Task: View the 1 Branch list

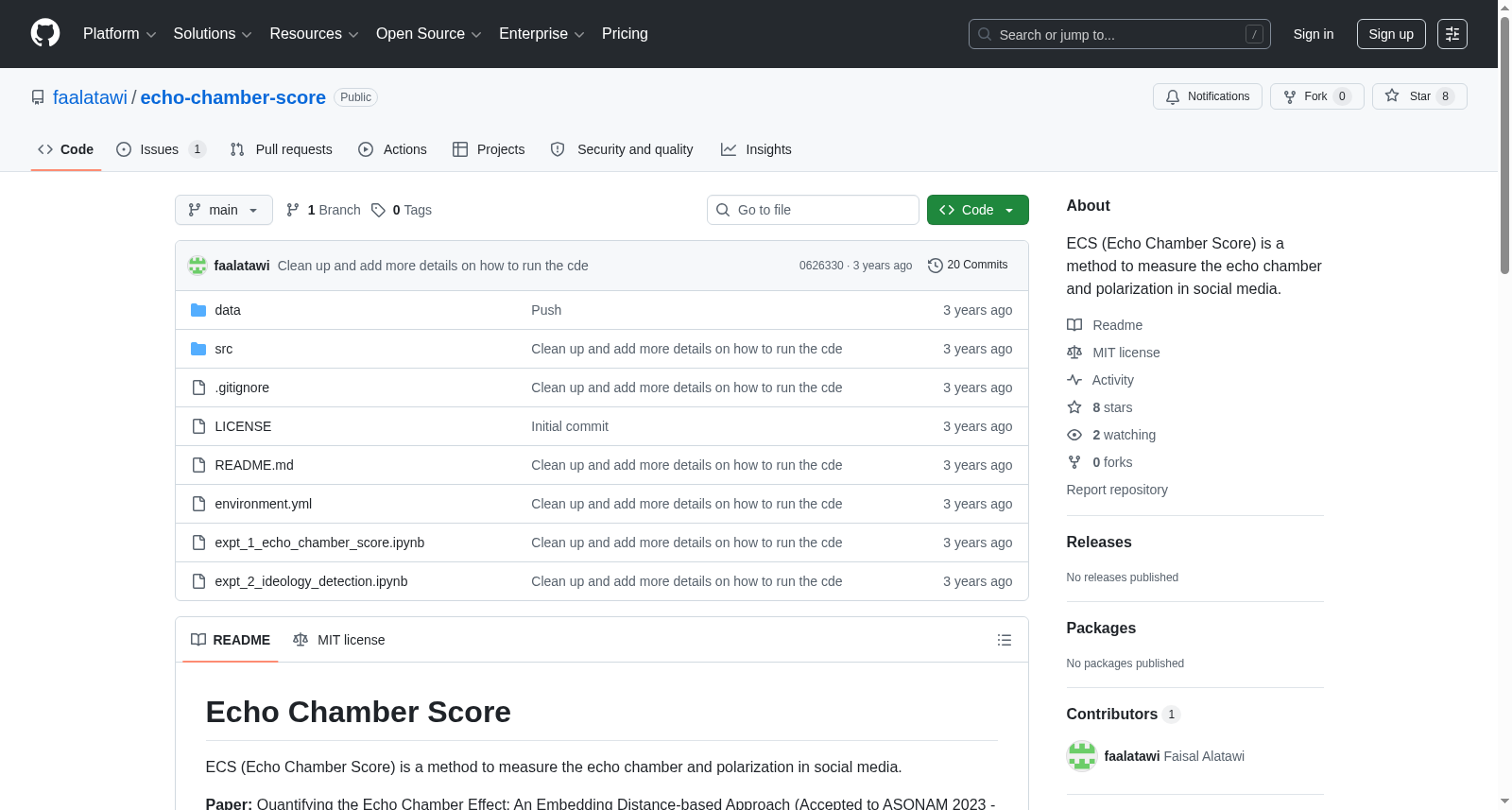Action: [x=323, y=210]
